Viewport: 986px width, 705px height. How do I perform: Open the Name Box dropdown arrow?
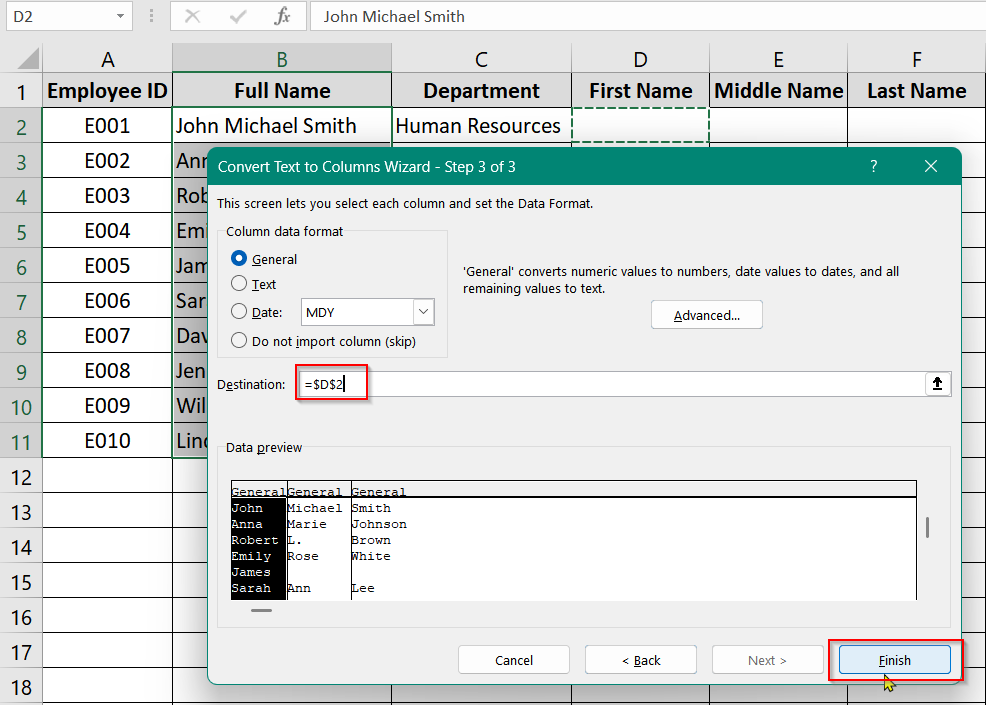point(120,16)
